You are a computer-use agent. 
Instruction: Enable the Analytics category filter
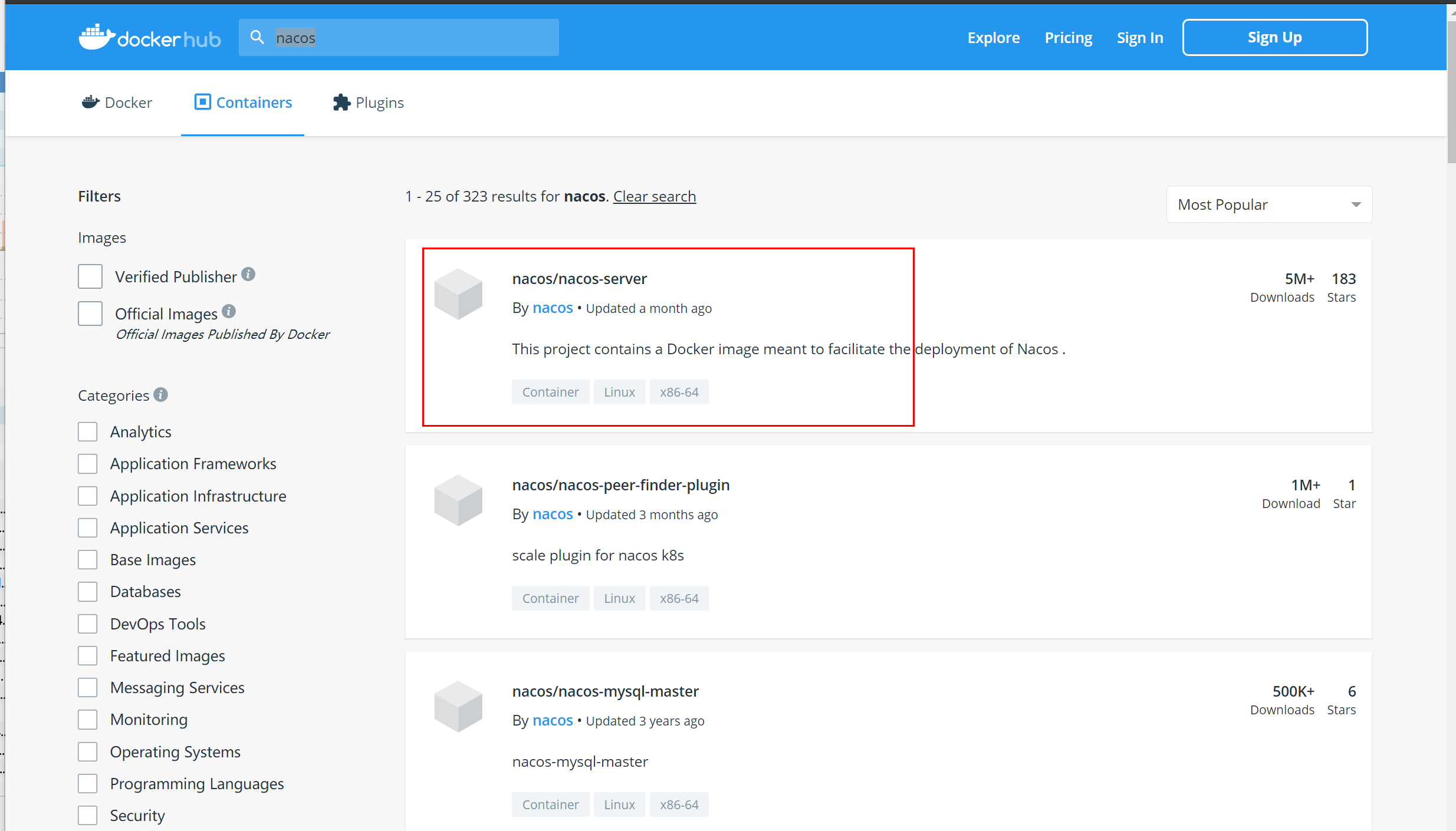coord(87,431)
